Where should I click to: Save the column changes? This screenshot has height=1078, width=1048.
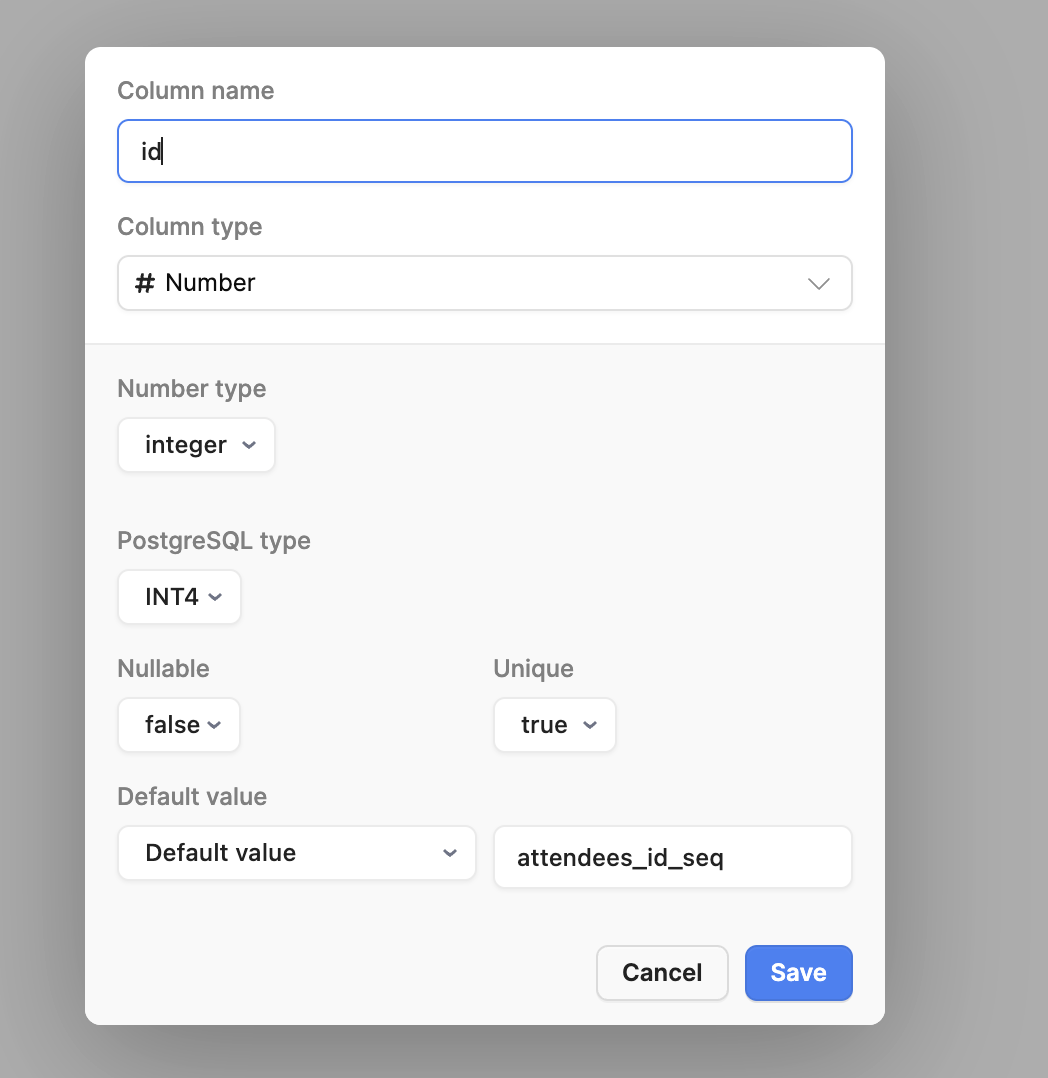click(x=798, y=973)
